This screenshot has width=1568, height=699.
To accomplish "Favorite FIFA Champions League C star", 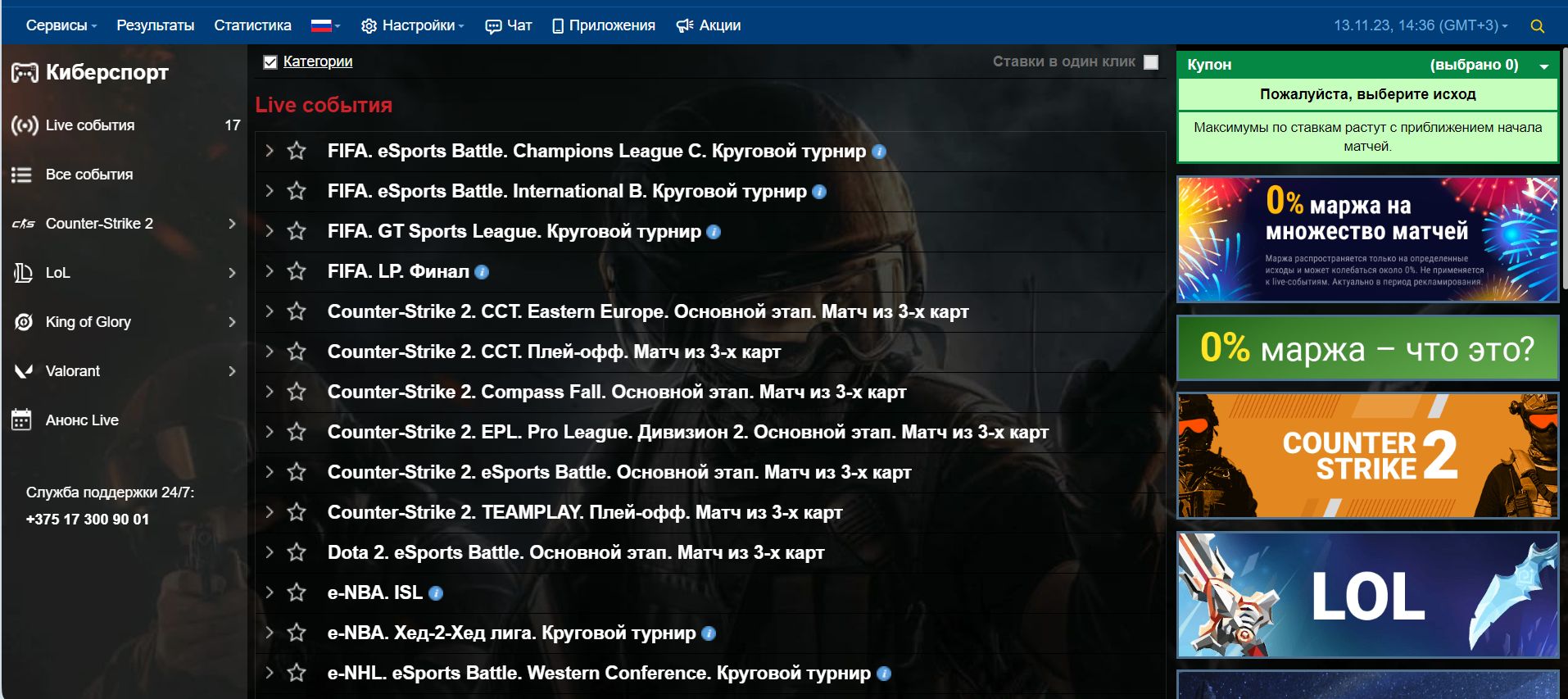I will point(297,151).
